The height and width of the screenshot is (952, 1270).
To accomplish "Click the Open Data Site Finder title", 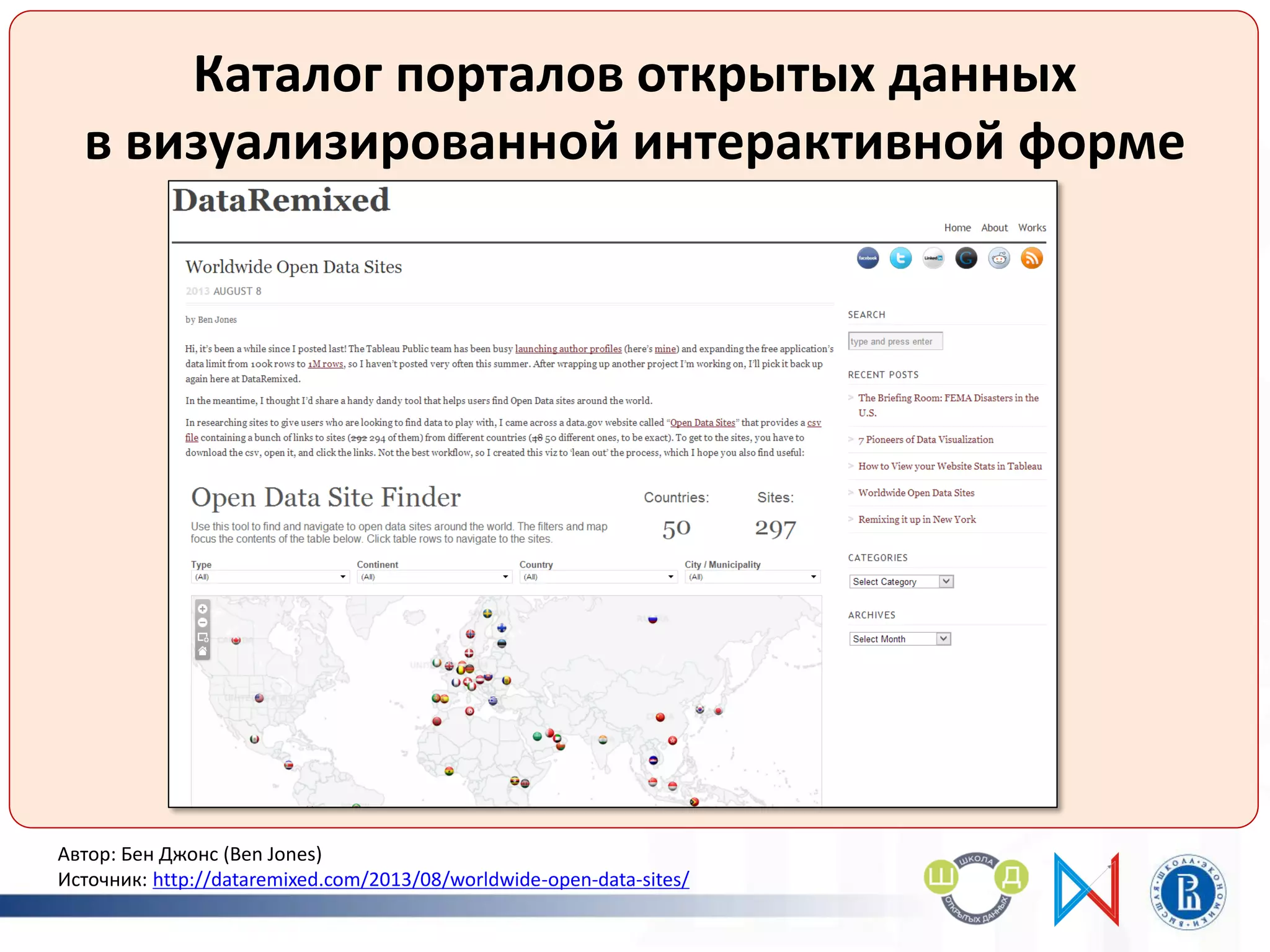I will pyautogui.click(x=326, y=497).
